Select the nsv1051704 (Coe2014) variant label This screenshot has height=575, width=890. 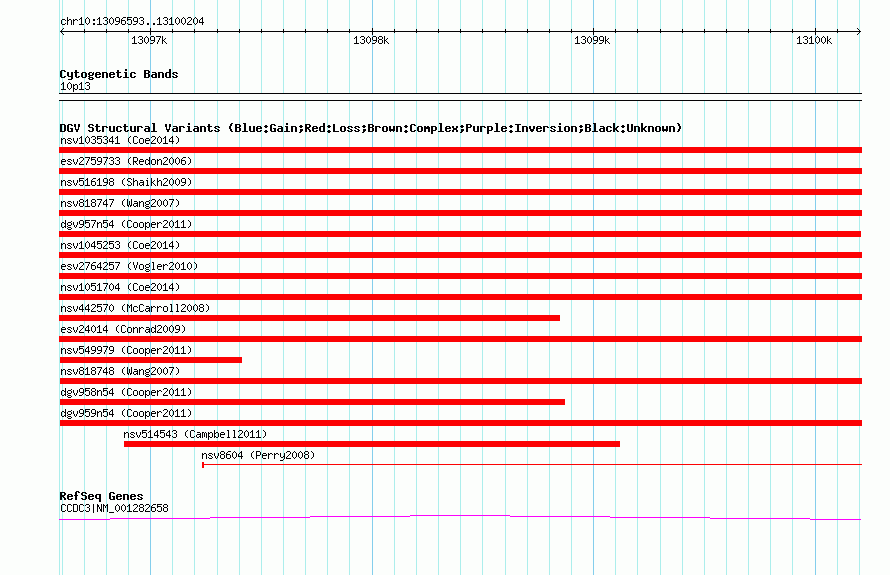(120, 287)
